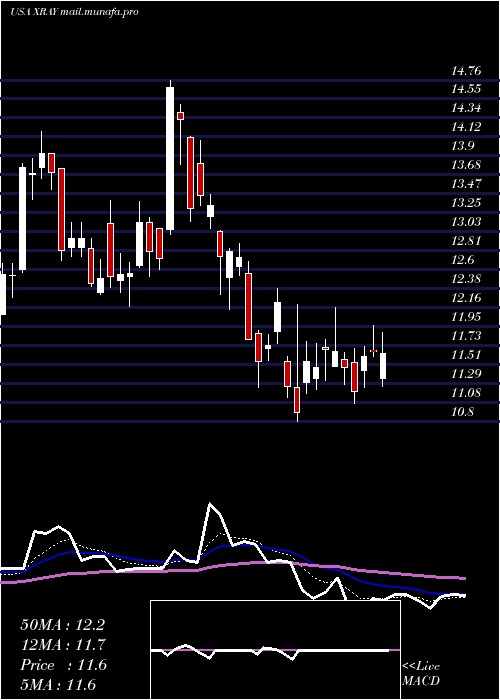
Task: Click the 11.29 price axis label
Action: pos(466,374)
